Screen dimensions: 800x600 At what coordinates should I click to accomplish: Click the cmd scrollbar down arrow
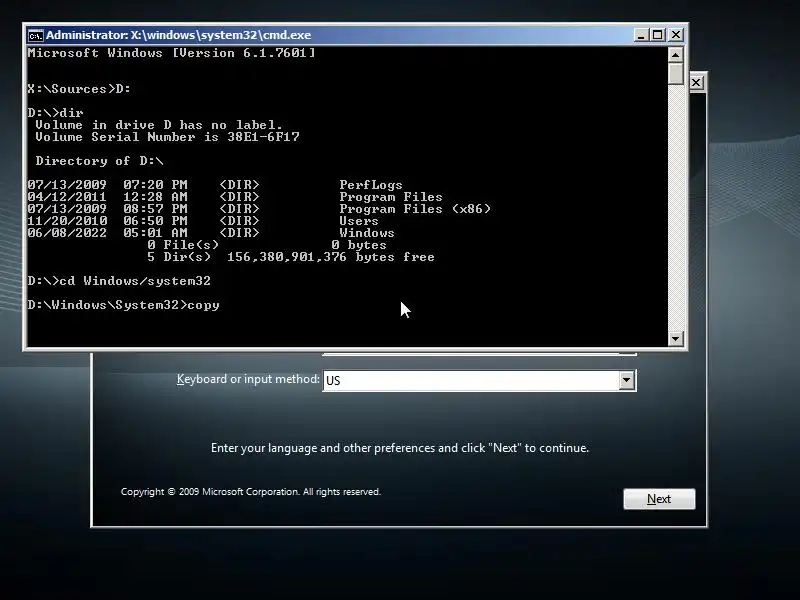pyautogui.click(x=676, y=338)
